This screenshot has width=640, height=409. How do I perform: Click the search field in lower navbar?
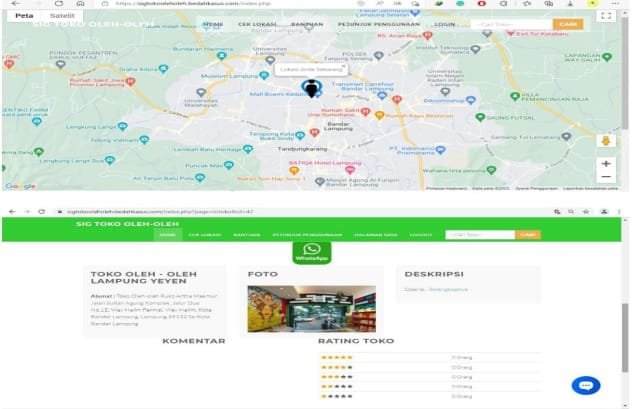pos(480,234)
